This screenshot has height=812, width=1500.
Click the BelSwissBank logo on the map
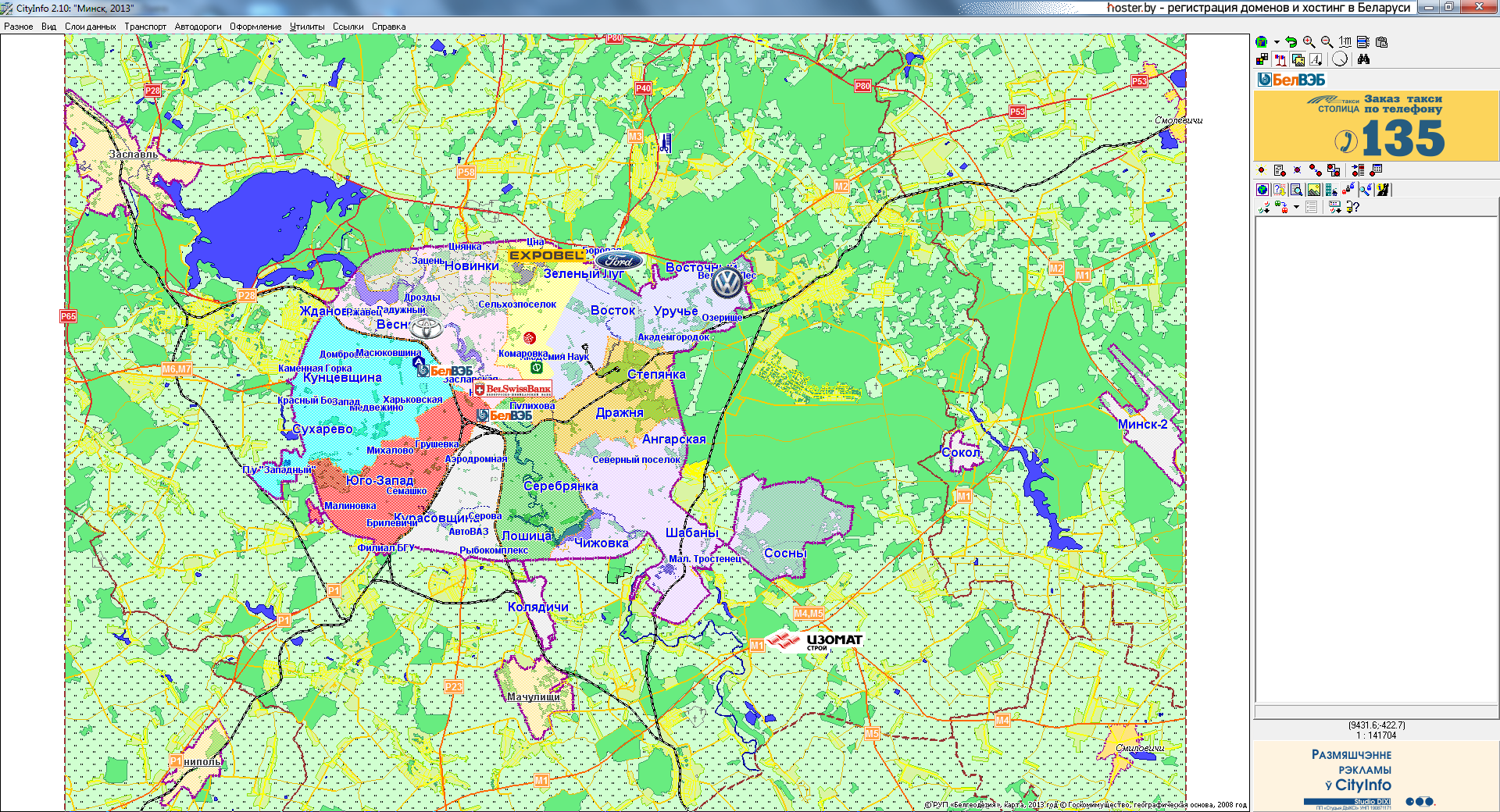tap(512, 389)
